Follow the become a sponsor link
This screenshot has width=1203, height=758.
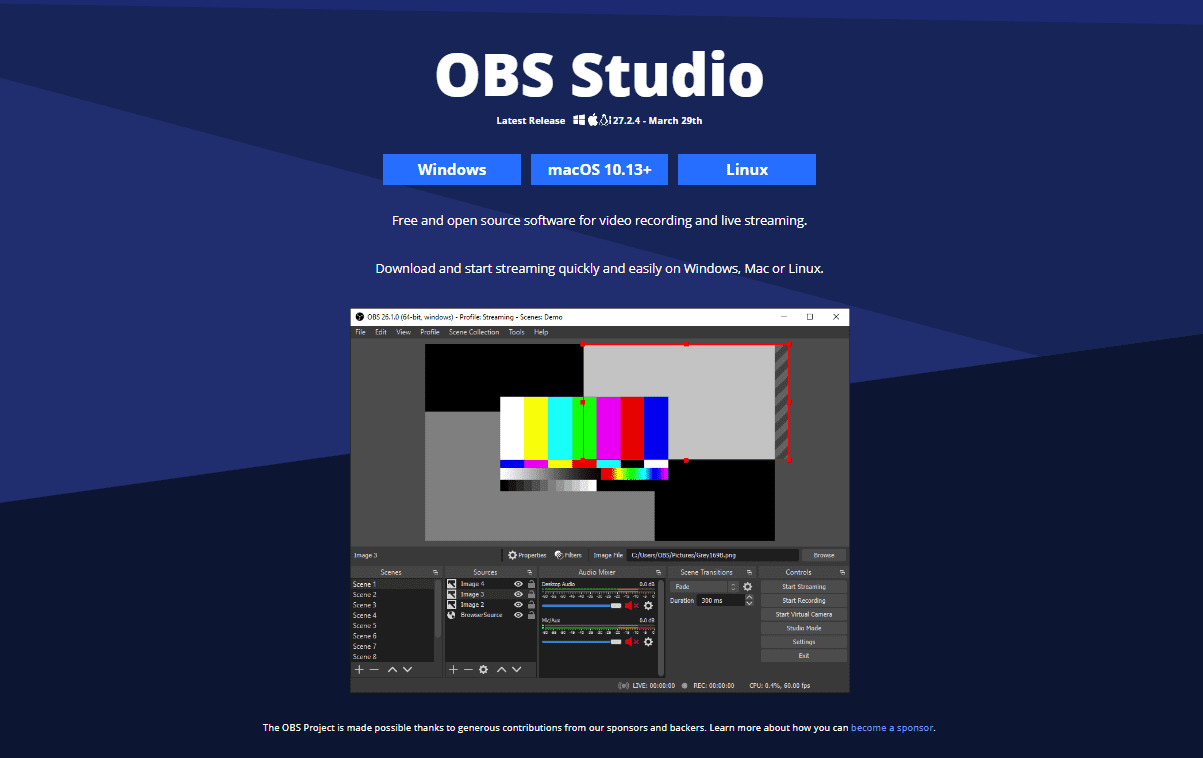click(892, 727)
